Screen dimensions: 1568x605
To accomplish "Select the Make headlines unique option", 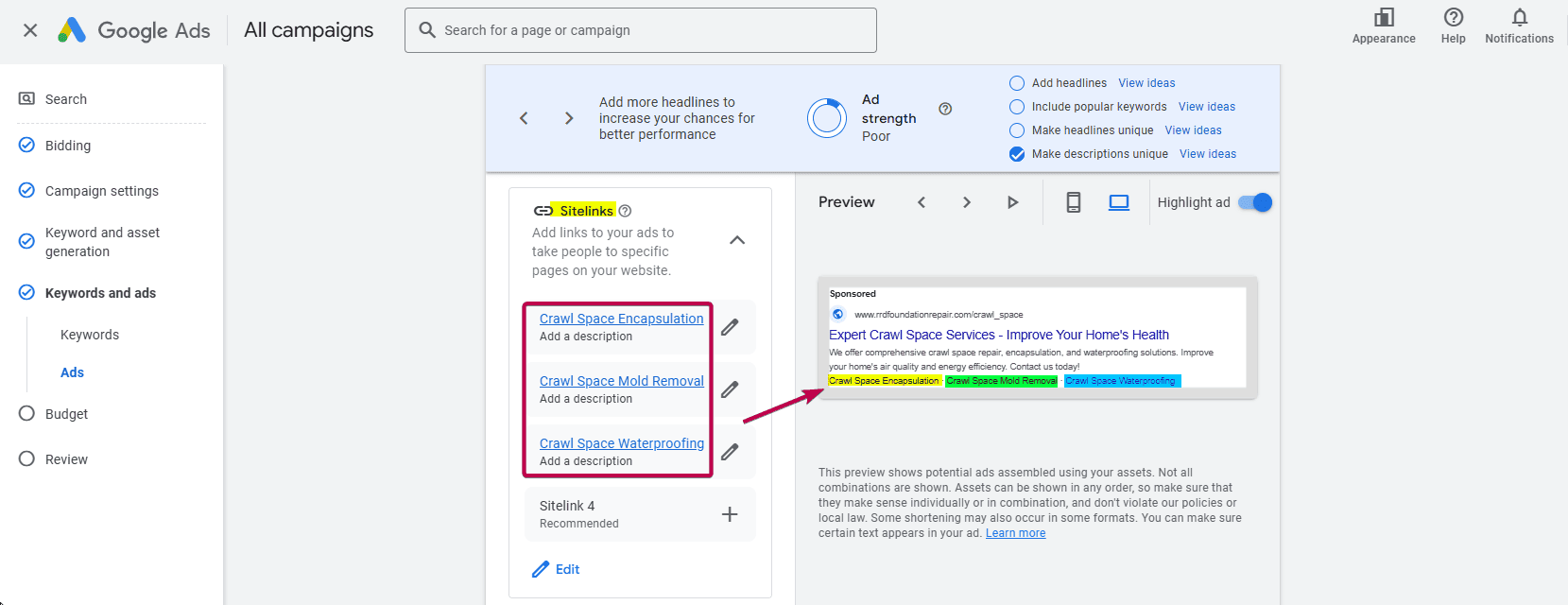I will coord(1017,130).
